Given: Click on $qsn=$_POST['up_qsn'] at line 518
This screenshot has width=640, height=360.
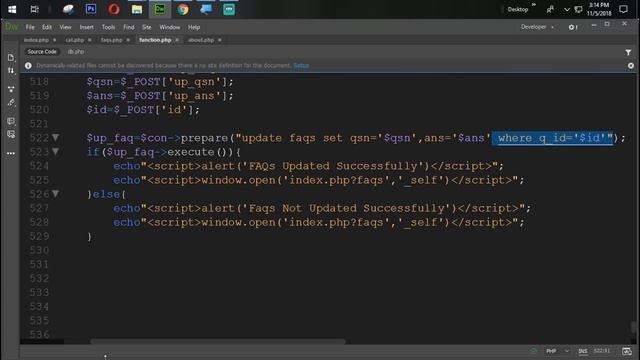Looking at the screenshot, I should pyautogui.click(x=160, y=82).
